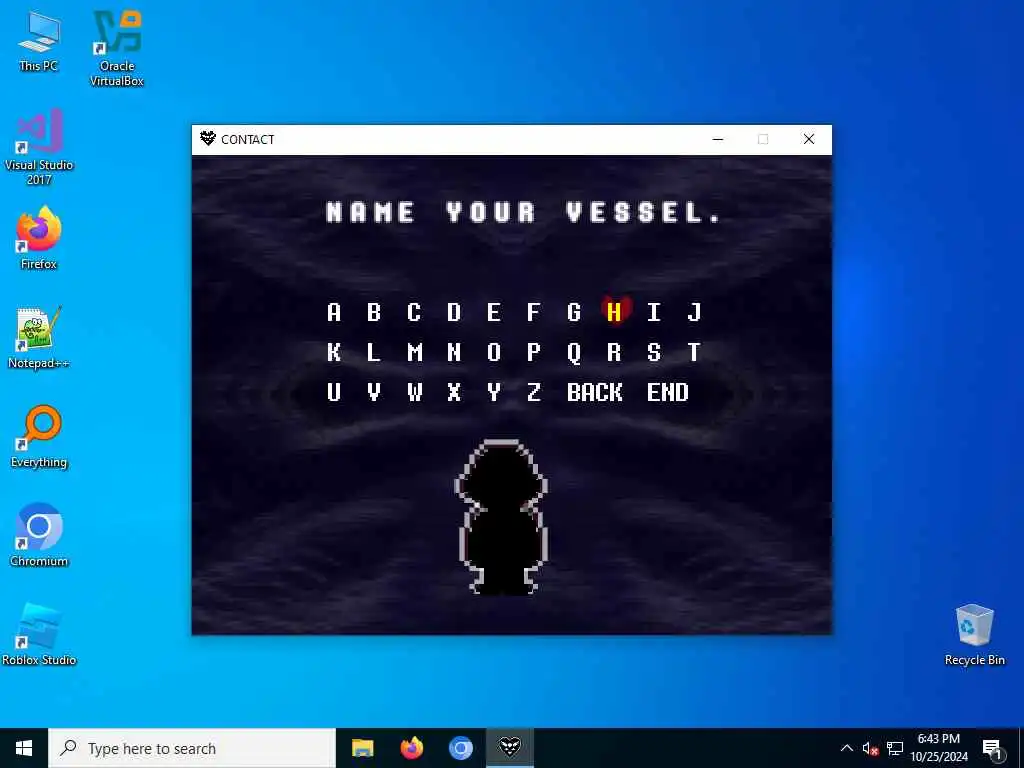1024x768 pixels.
Task: Choose letter P in the name grid
Action: pos(534,352)
